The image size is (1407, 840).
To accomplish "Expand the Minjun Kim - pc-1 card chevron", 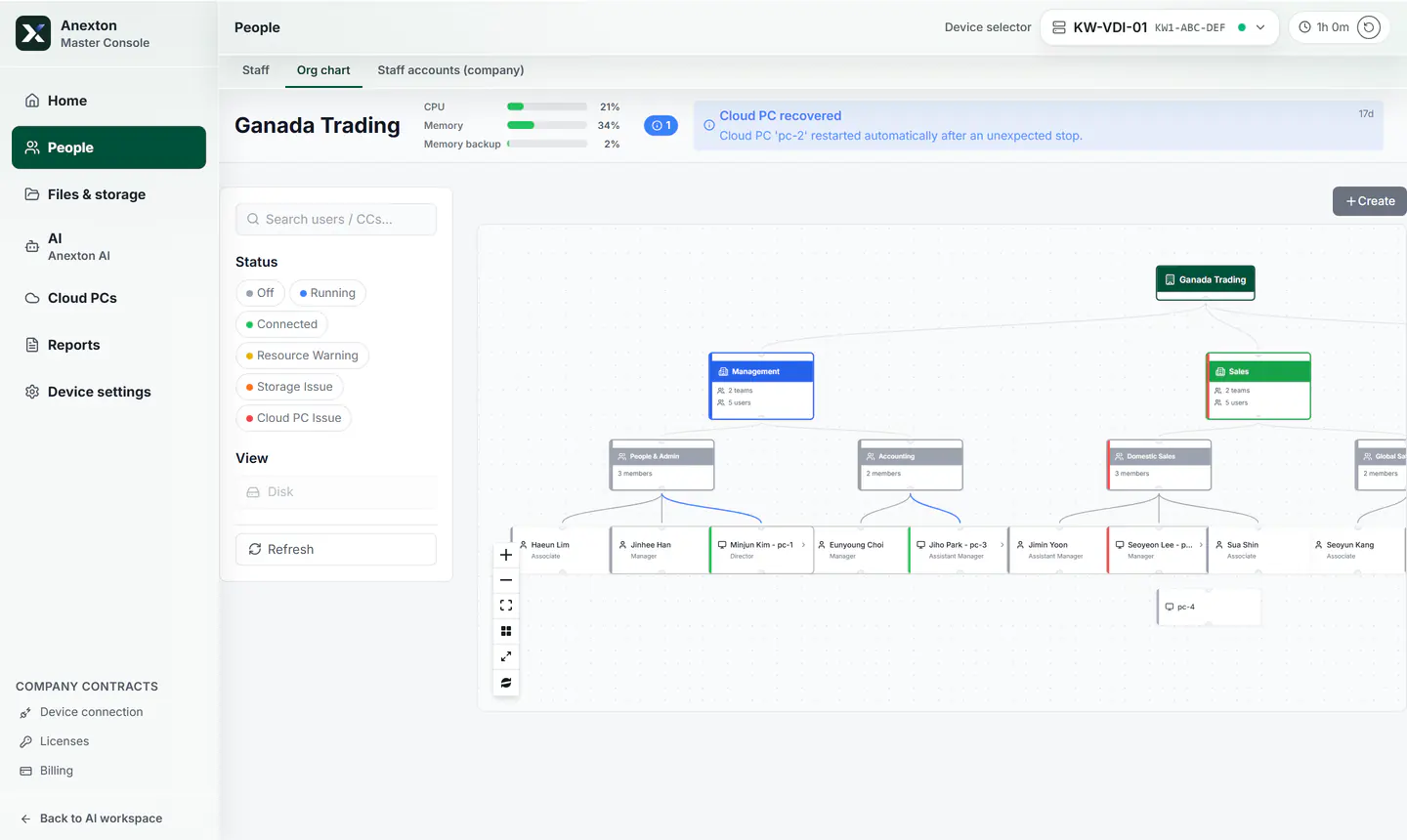I will click(803, 545).
